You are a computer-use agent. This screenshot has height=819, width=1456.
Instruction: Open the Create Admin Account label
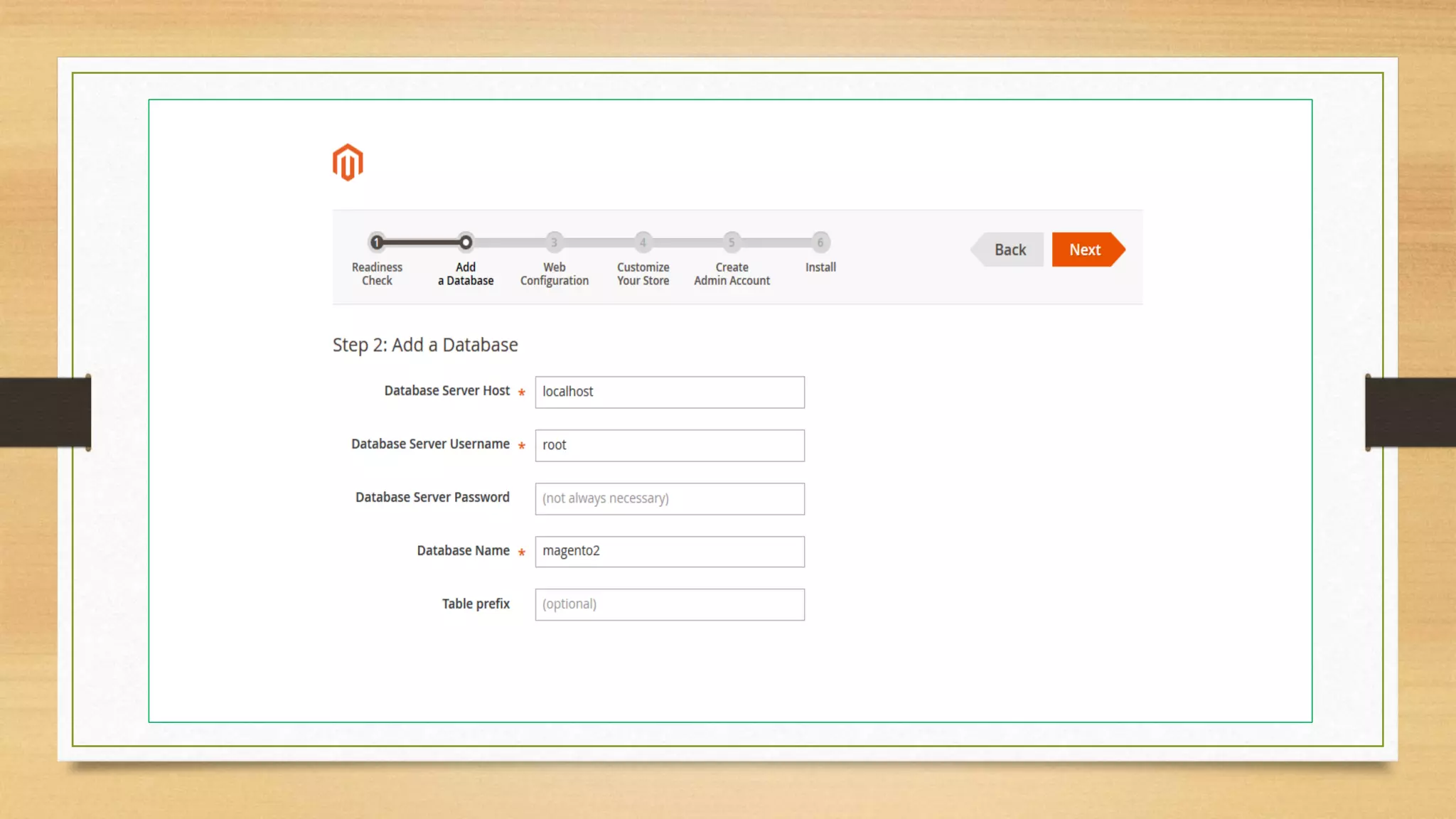tap(732, 274)
